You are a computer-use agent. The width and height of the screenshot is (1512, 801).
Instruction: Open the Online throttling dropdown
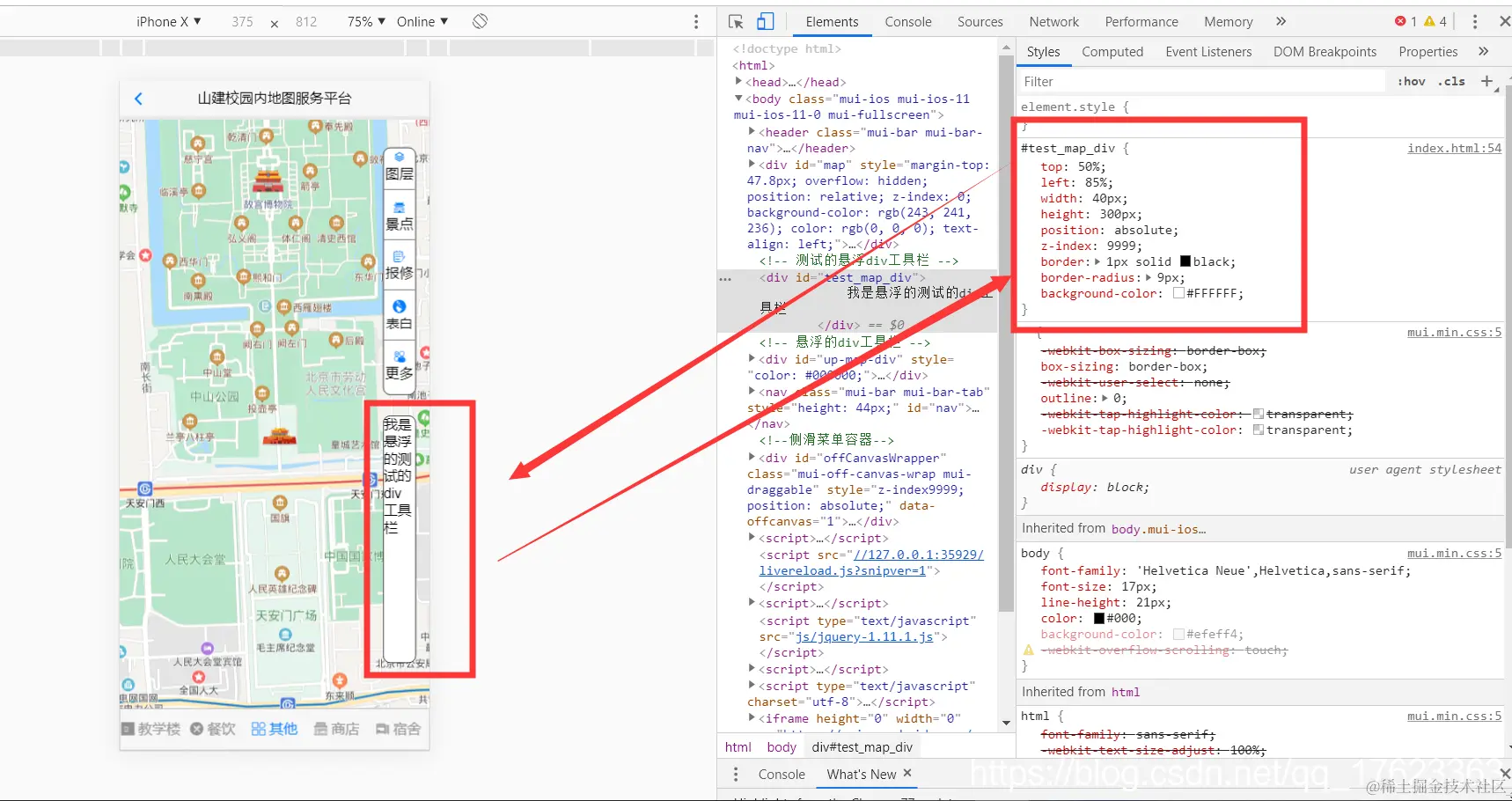pyautogui.click(x=422, y=21)
